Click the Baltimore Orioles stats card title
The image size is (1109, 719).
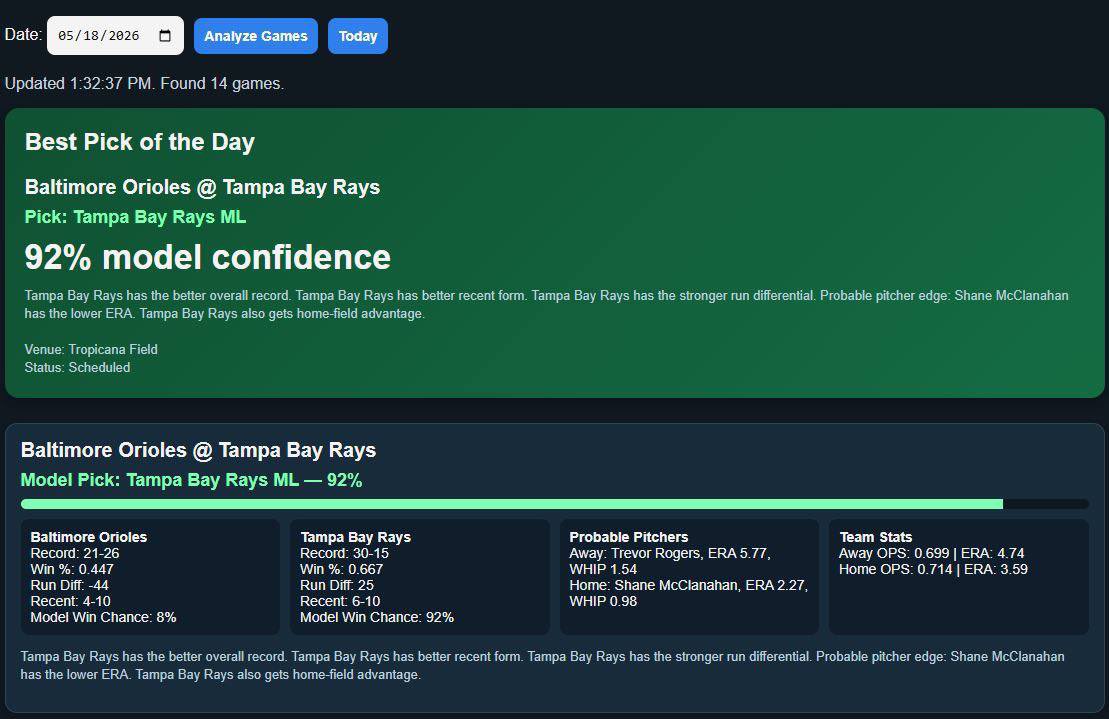[x=89, y=537]
